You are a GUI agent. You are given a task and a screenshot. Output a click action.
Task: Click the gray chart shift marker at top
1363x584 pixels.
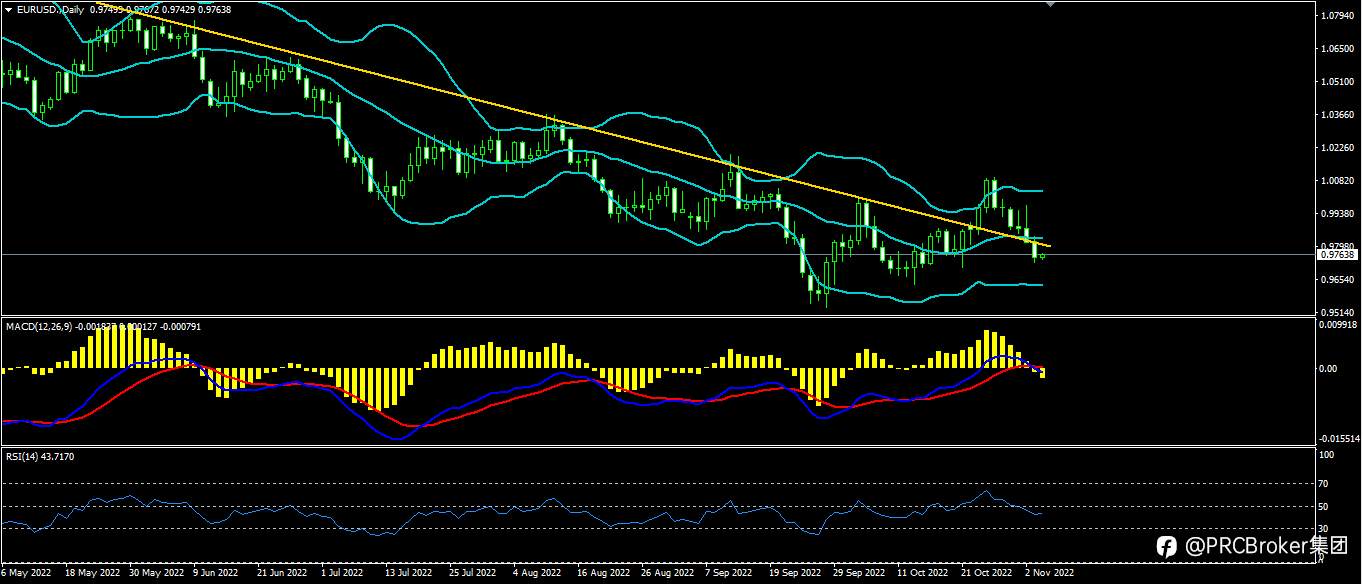point(1049,5)
